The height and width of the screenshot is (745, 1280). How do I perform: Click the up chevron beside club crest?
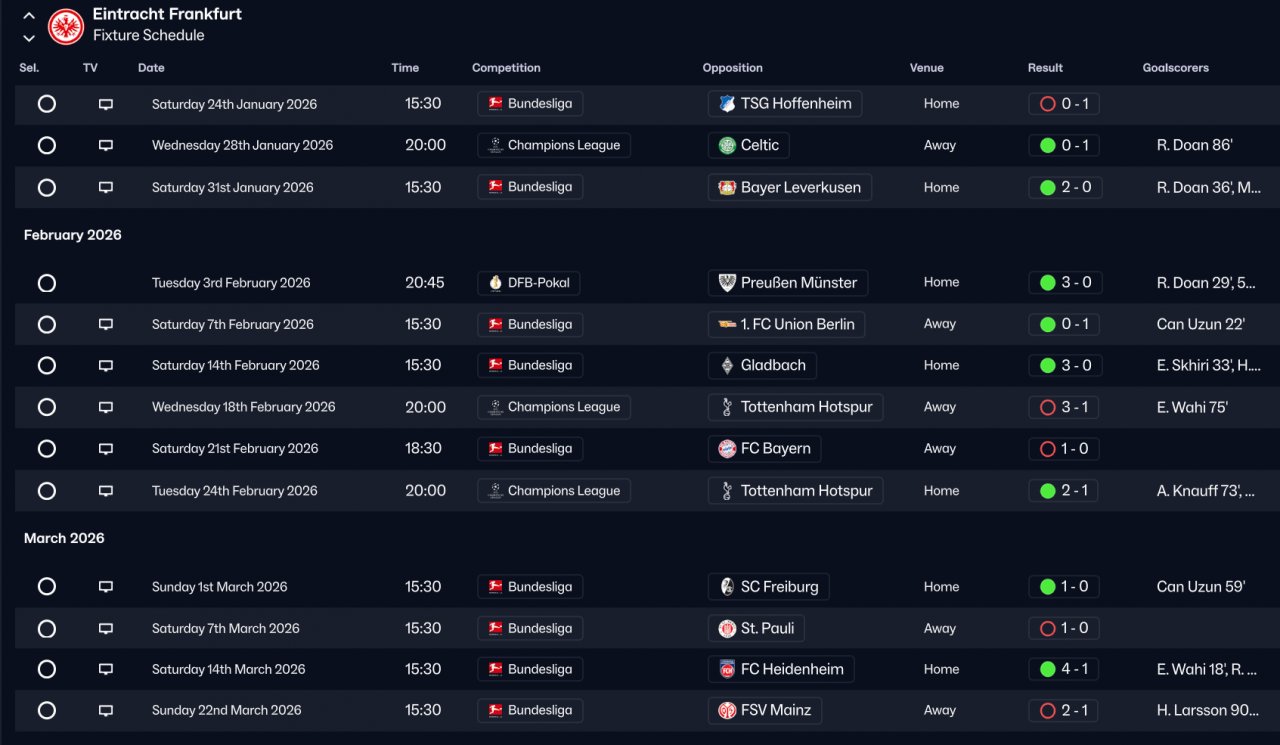[x=29, y=16]
